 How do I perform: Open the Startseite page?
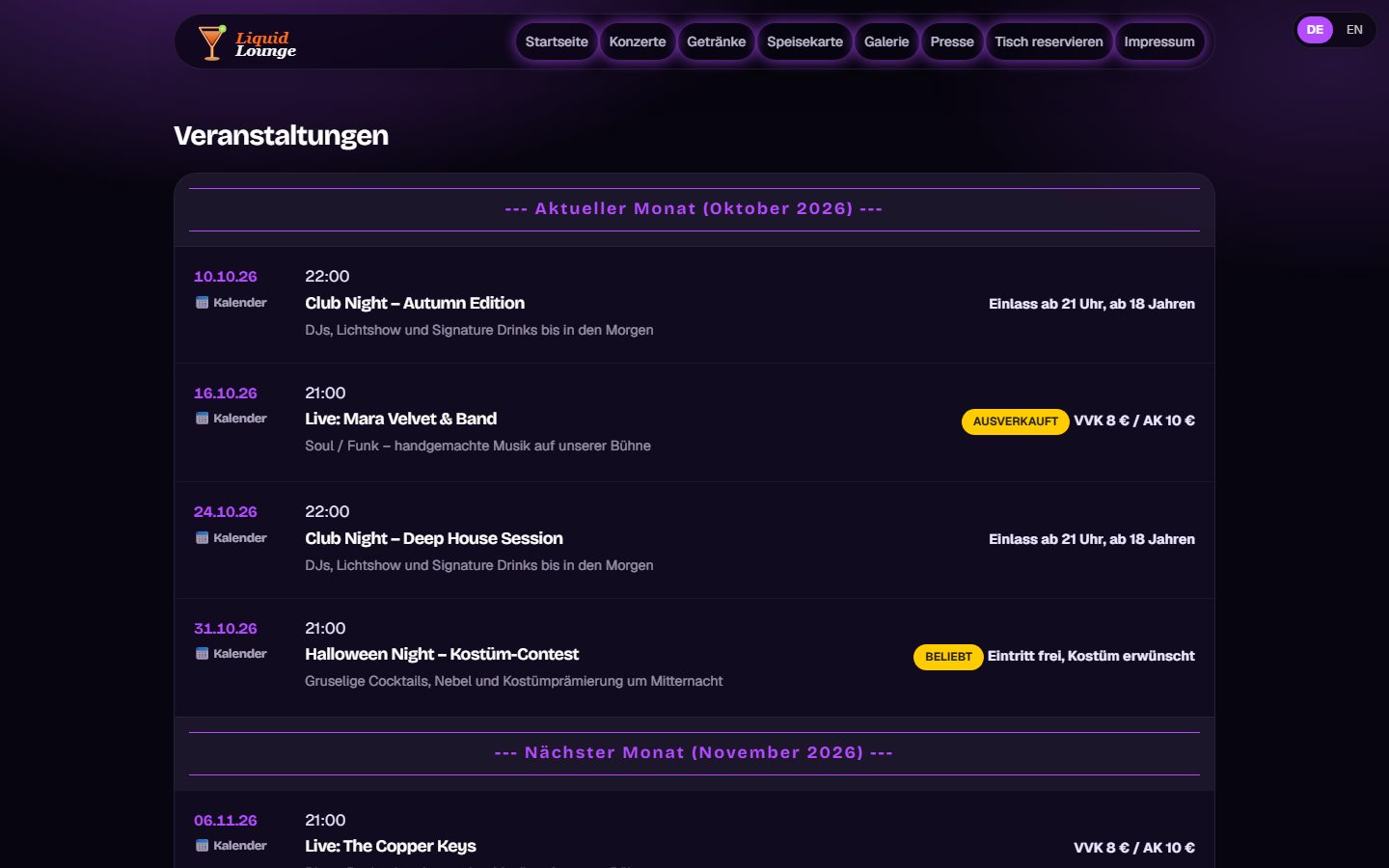(x=557, y=41)
